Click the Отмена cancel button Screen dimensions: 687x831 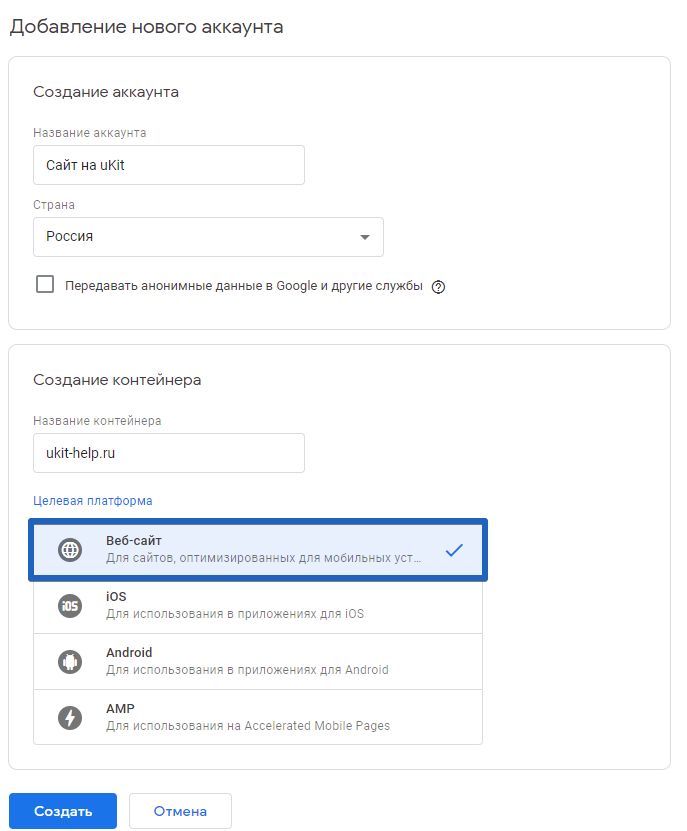(x=180, y=811)
